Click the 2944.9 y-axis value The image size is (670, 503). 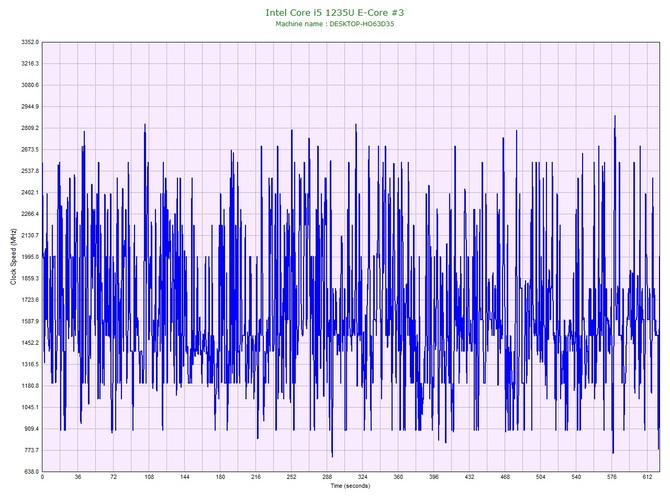(x=30, y=106)
